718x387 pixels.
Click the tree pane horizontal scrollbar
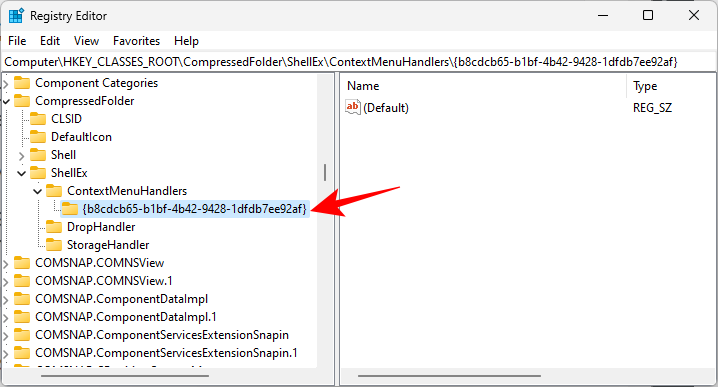tap(125, 376)
